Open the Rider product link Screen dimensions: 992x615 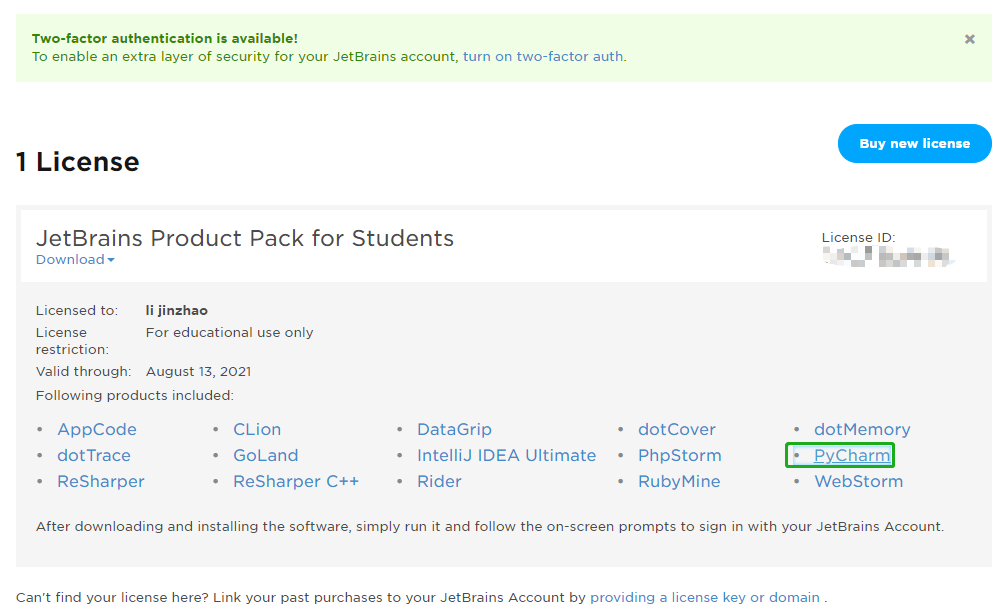(x=440, y=481)
